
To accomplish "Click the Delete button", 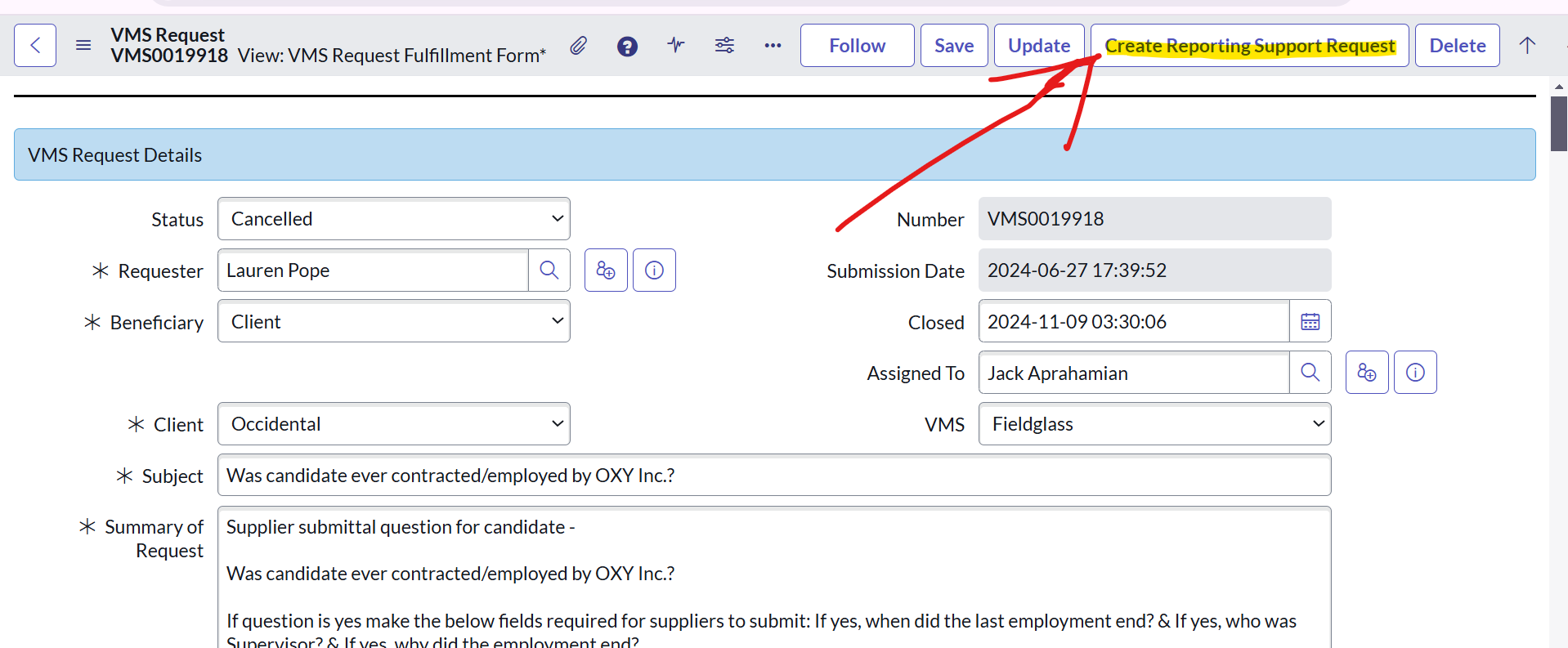I will pyautogui.click(x=1458, y=45).
